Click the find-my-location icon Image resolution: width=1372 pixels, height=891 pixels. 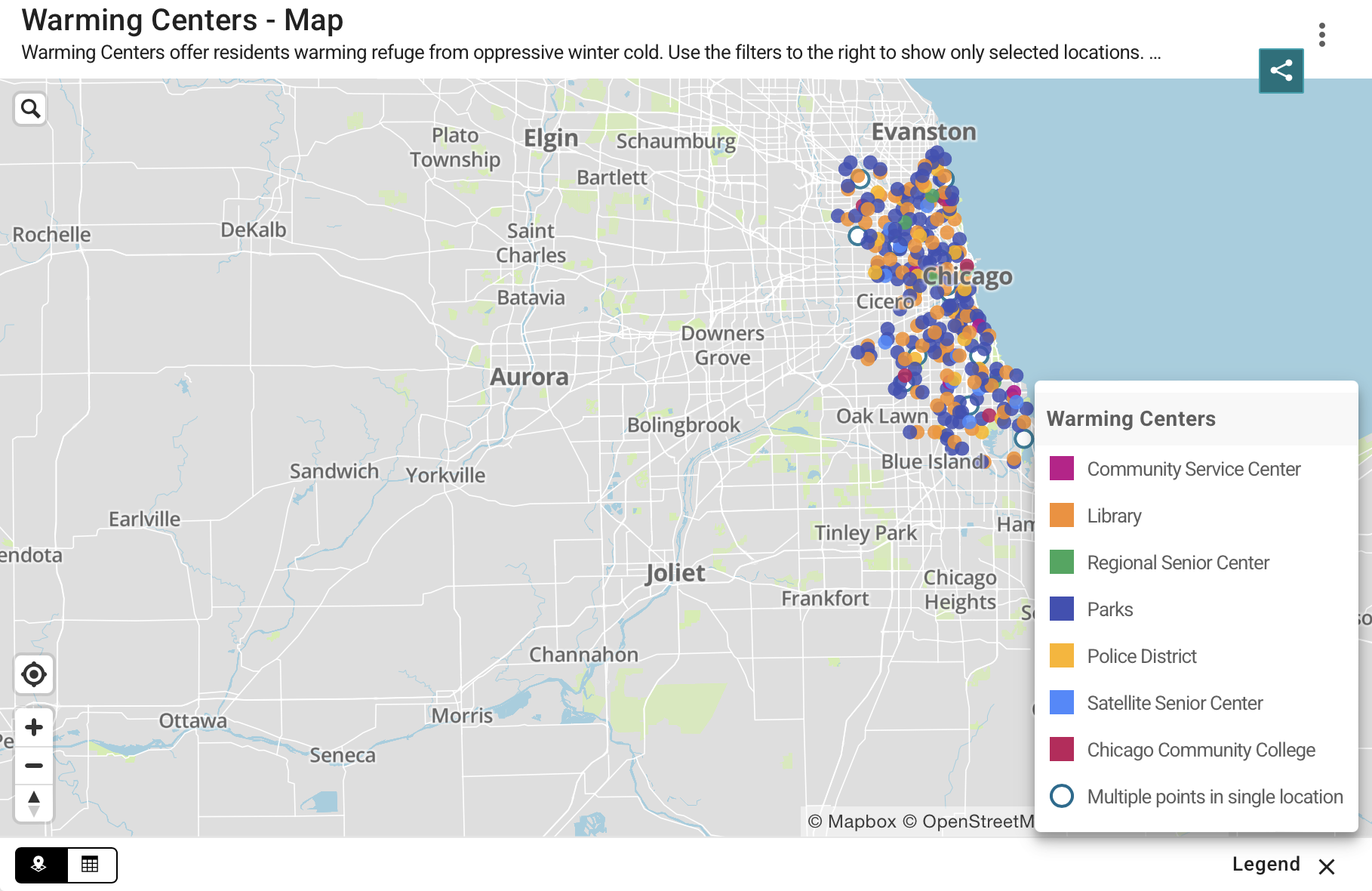pos(33,674)
